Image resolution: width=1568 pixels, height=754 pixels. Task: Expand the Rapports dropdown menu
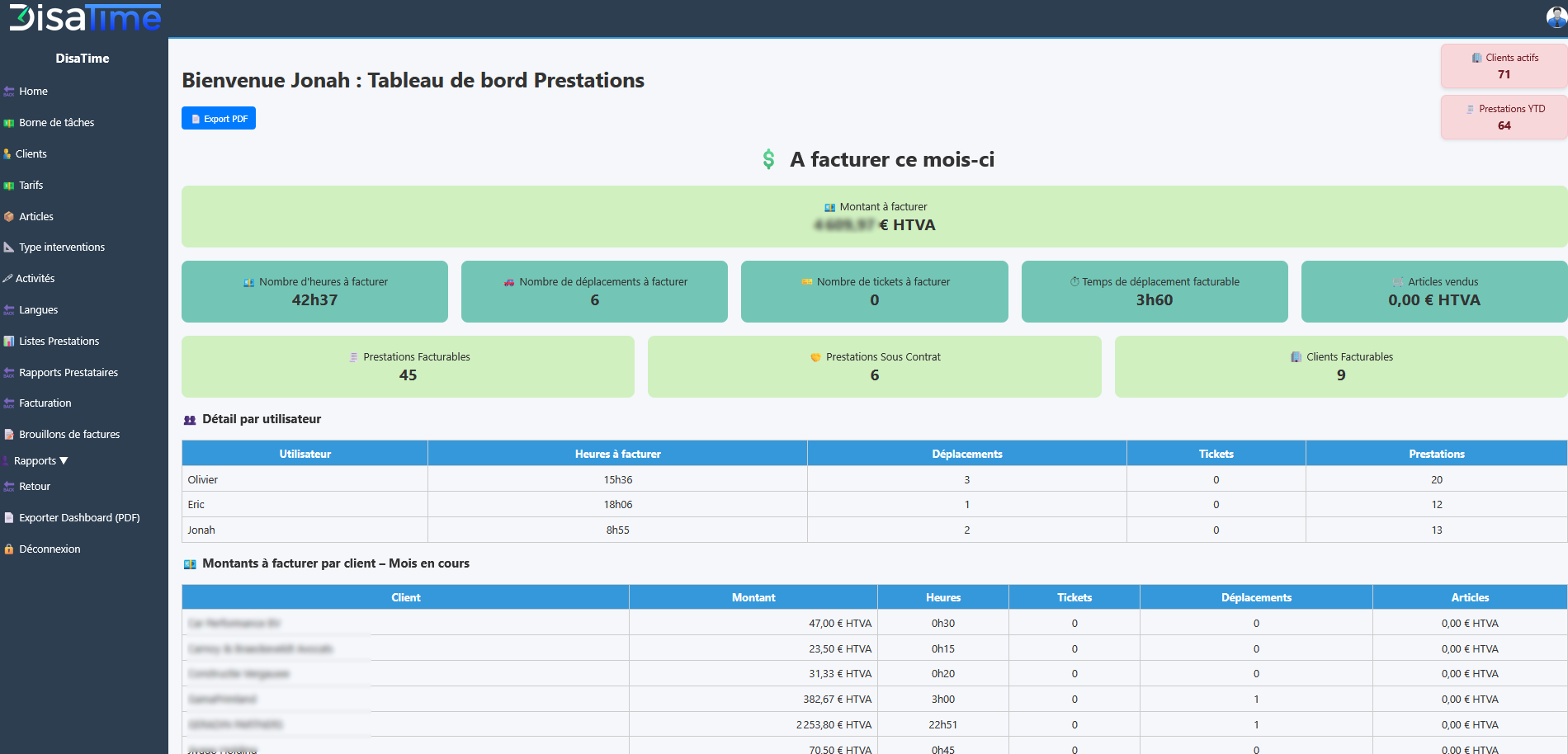[40, 461]
